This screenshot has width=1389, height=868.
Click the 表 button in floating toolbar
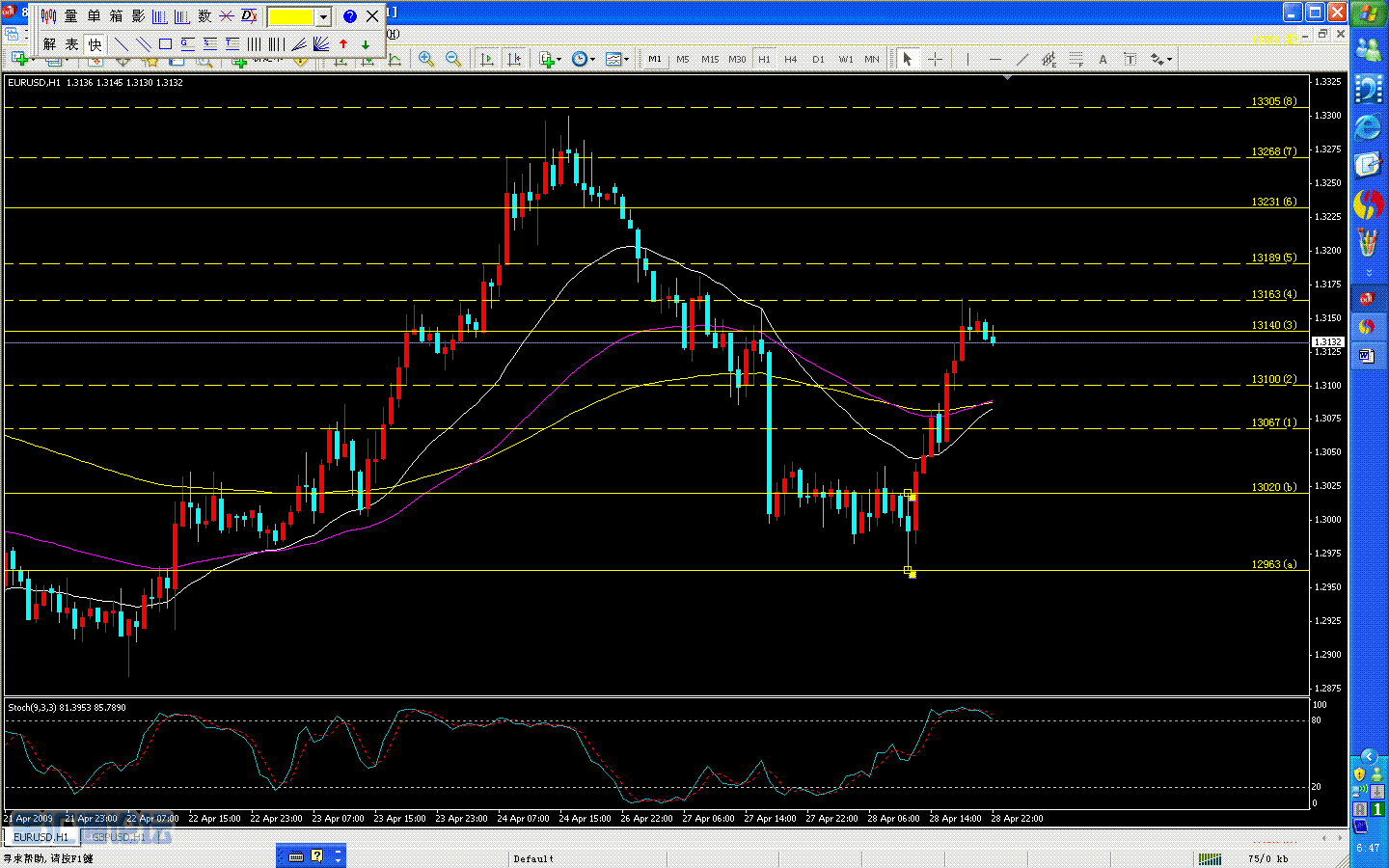click(x=71, y=44)
